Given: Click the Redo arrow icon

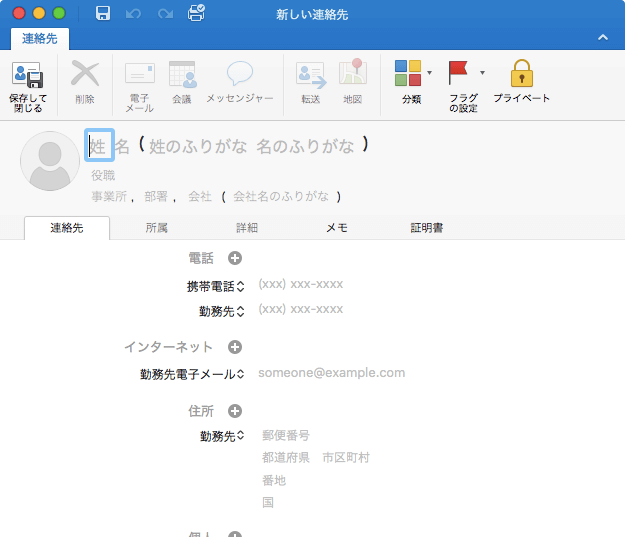Looking at the screenshot, I should point(165,14).
